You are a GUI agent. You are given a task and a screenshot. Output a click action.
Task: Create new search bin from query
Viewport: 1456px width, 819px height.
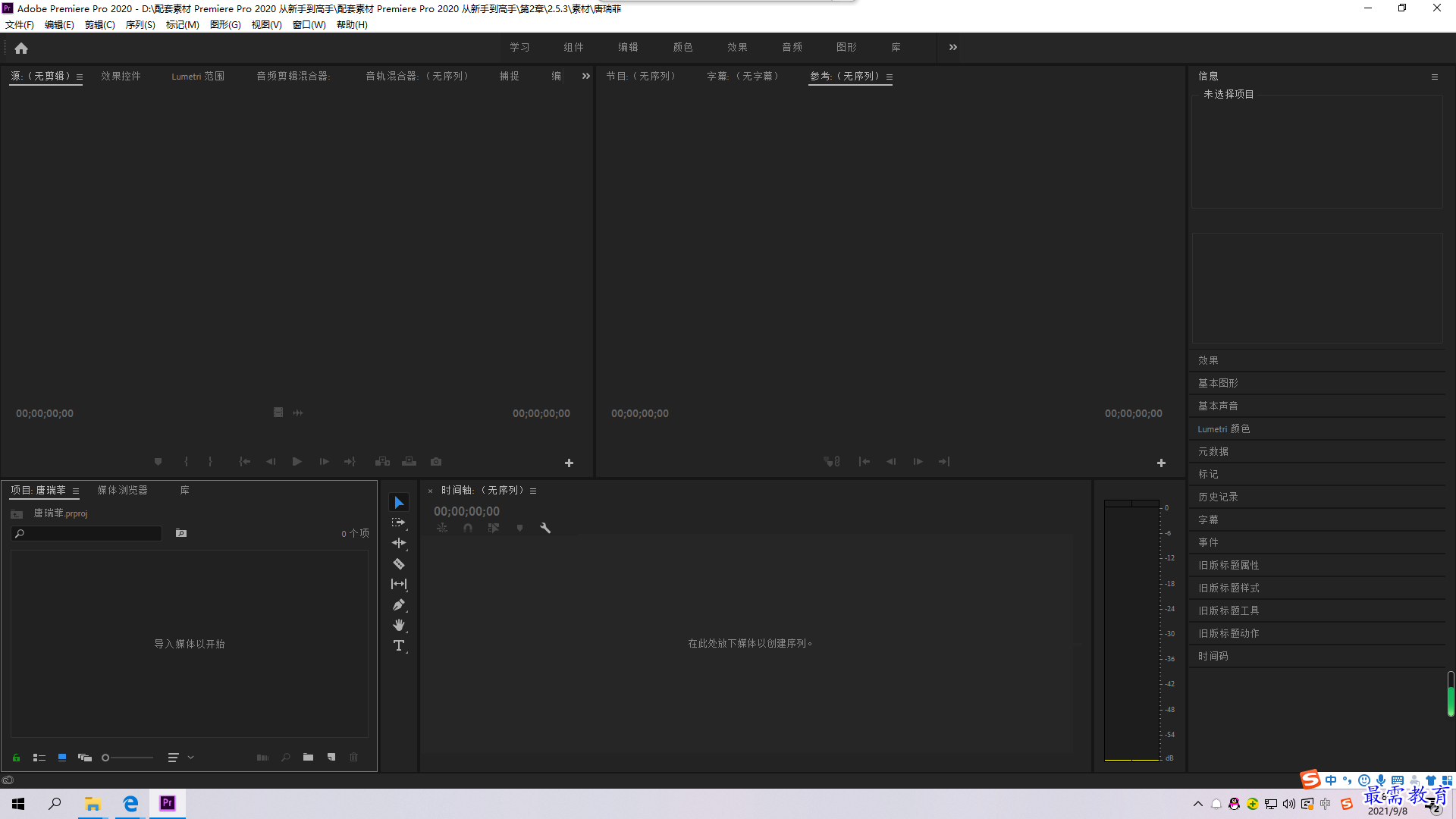[181, 534]
